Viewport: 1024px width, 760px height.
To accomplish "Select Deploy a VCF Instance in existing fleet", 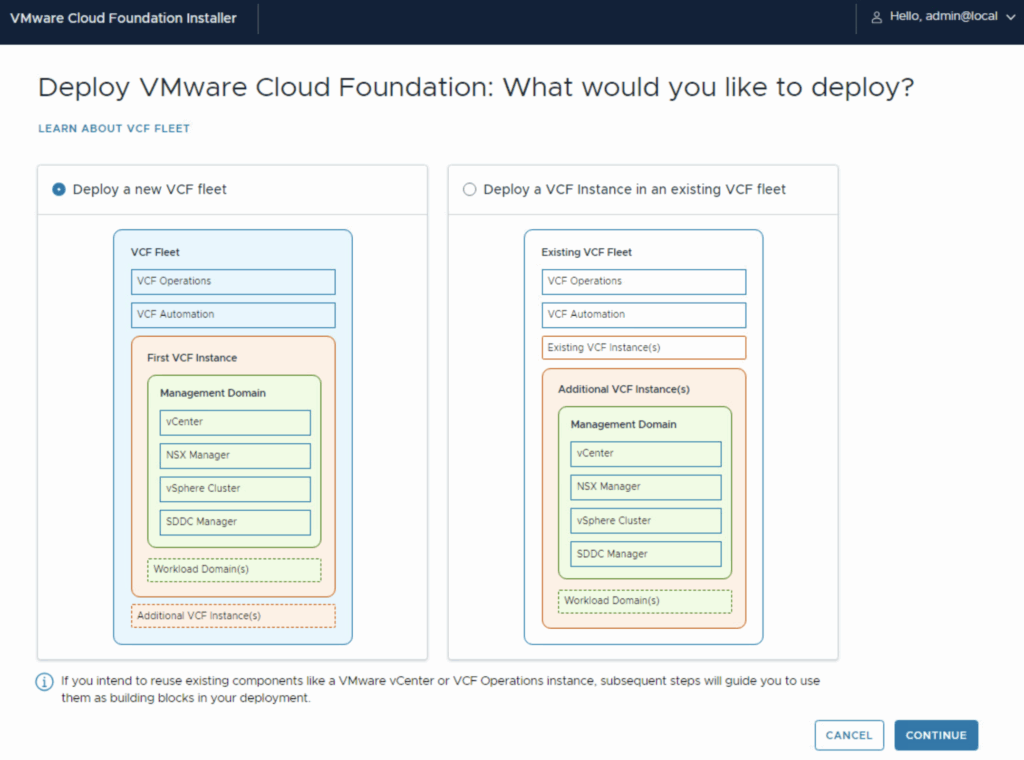I will coord(470,189).
